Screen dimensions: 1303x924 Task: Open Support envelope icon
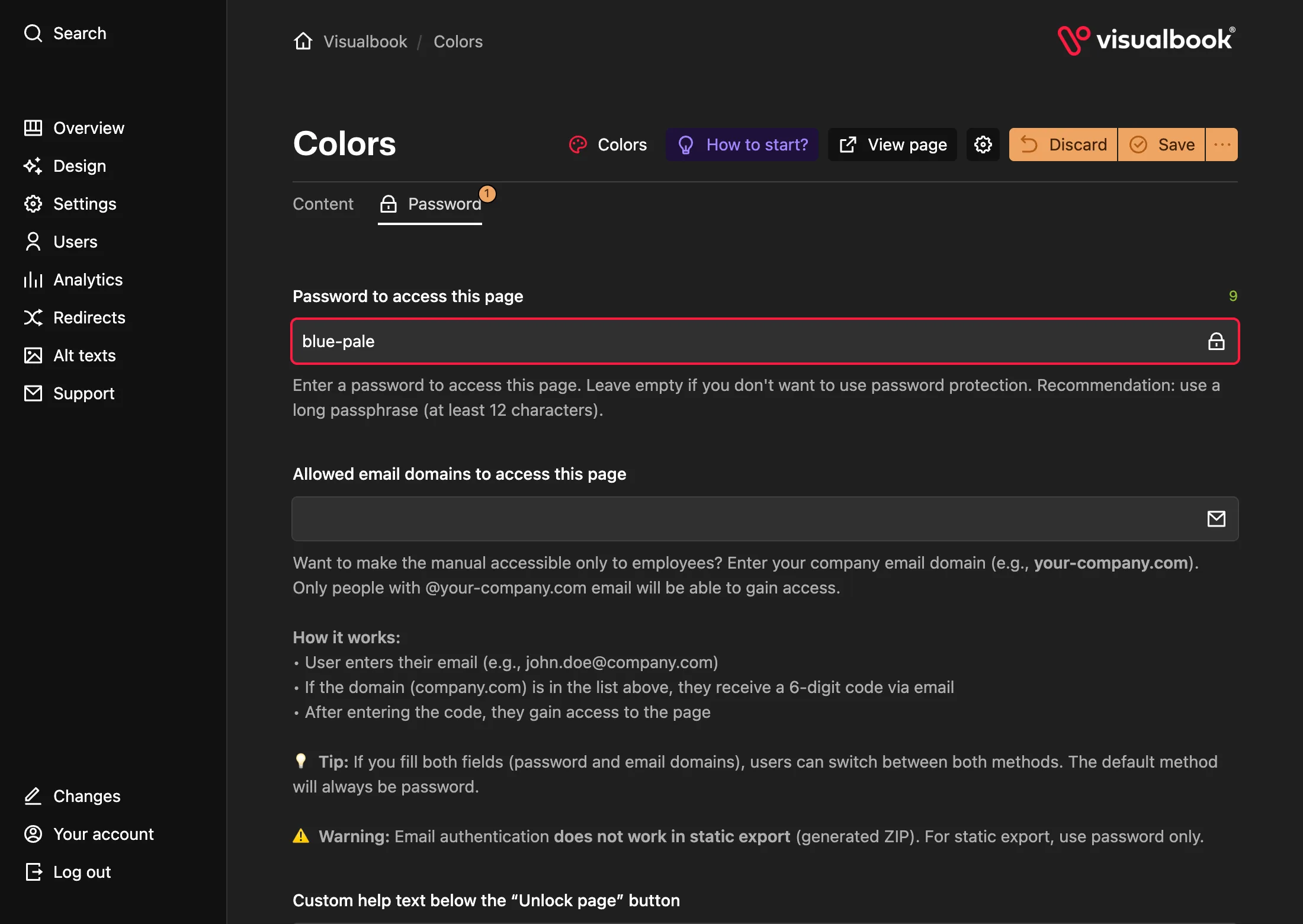pyautogui.click(x=33, y=393)
